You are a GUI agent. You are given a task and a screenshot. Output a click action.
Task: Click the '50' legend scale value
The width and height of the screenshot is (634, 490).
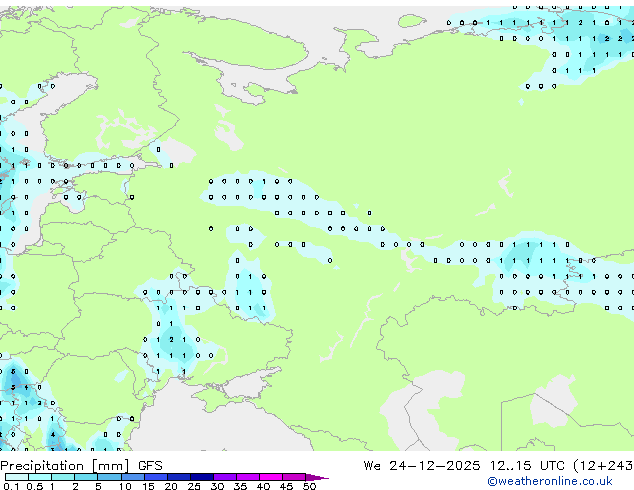pos(309,486)
